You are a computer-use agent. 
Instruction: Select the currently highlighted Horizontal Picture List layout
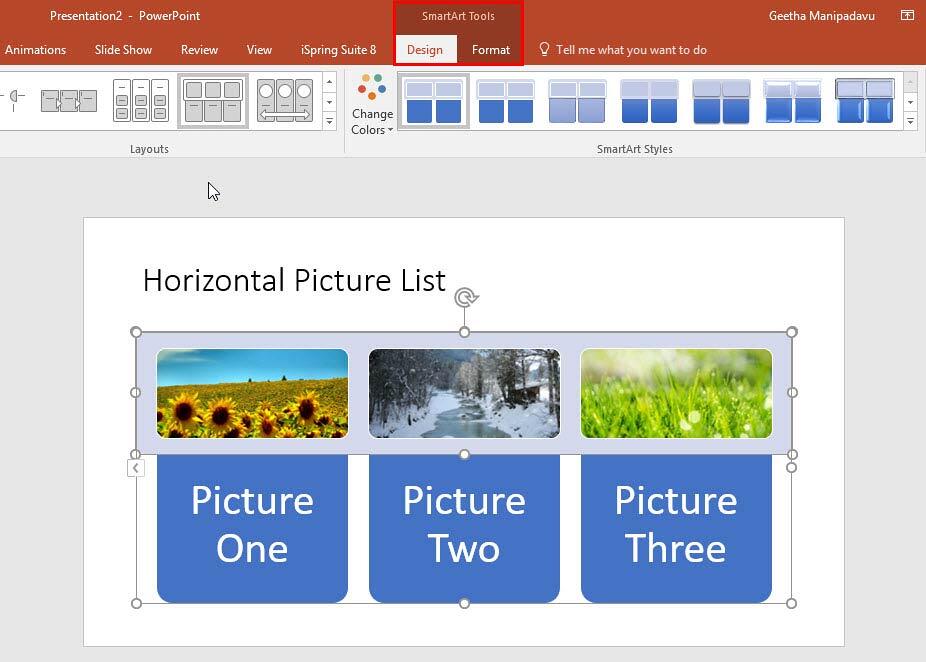(213, 99)
